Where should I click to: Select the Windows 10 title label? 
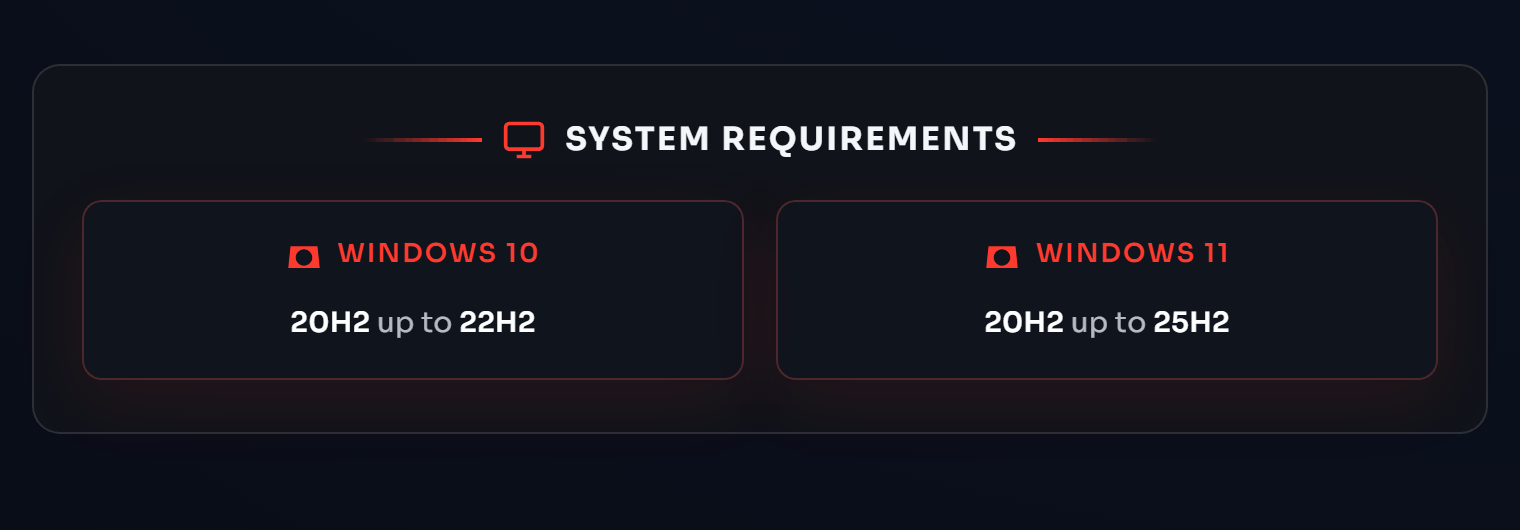(x=438, y=253)
